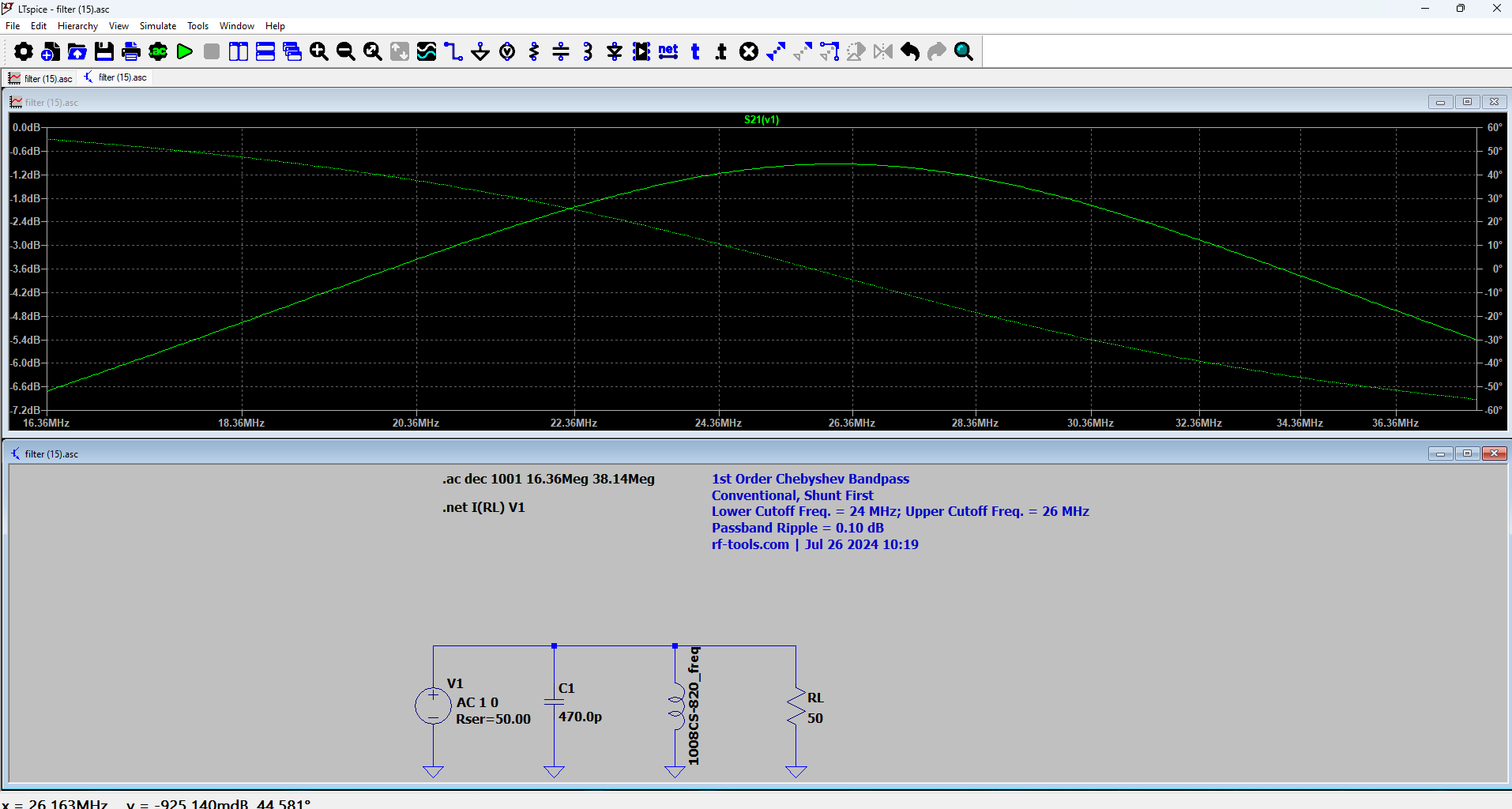Select the Capacitor placement tool
Screen dimensions: 1512x809
[561, 51]
